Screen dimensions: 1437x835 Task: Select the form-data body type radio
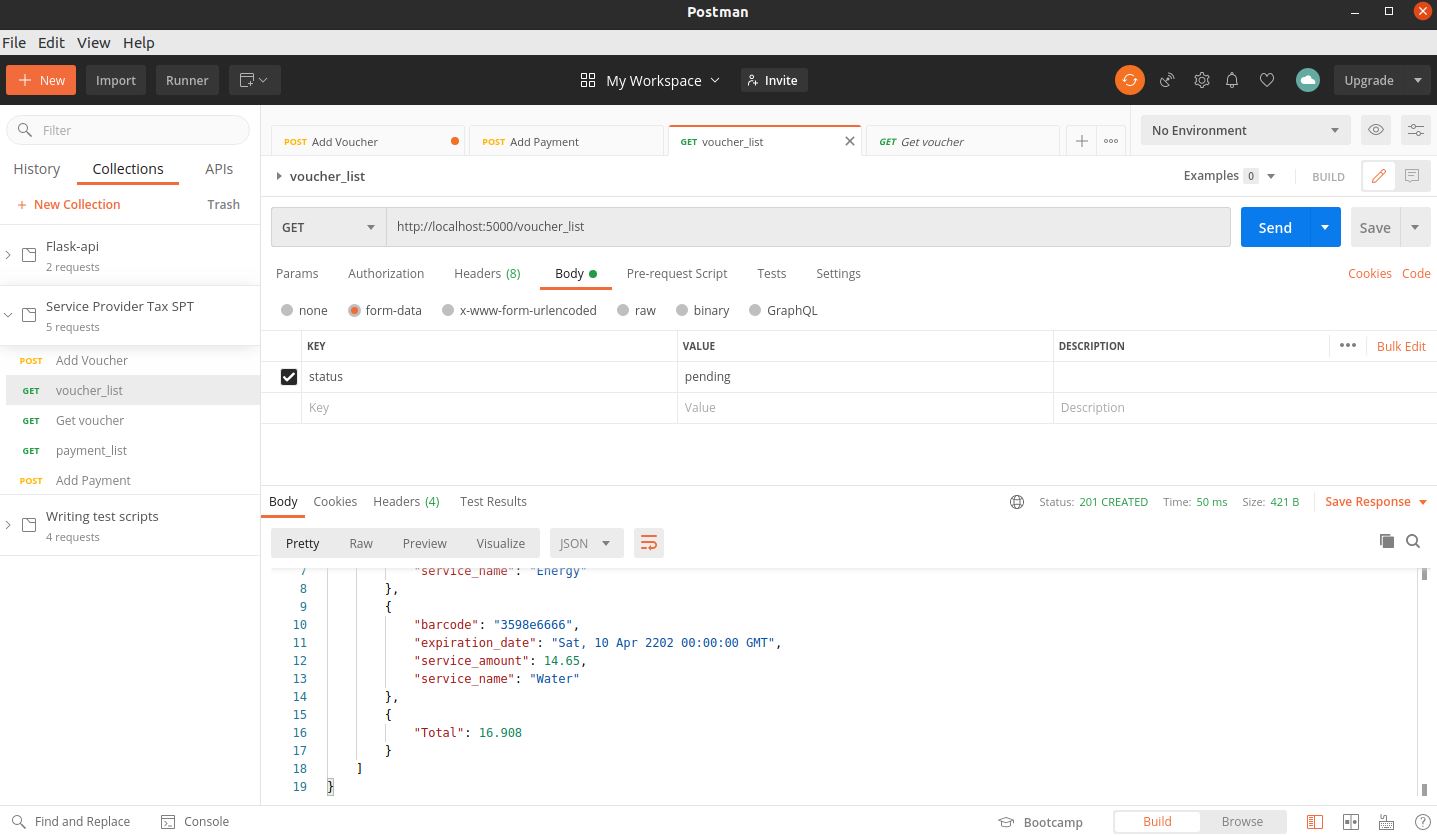pos(354,311)
